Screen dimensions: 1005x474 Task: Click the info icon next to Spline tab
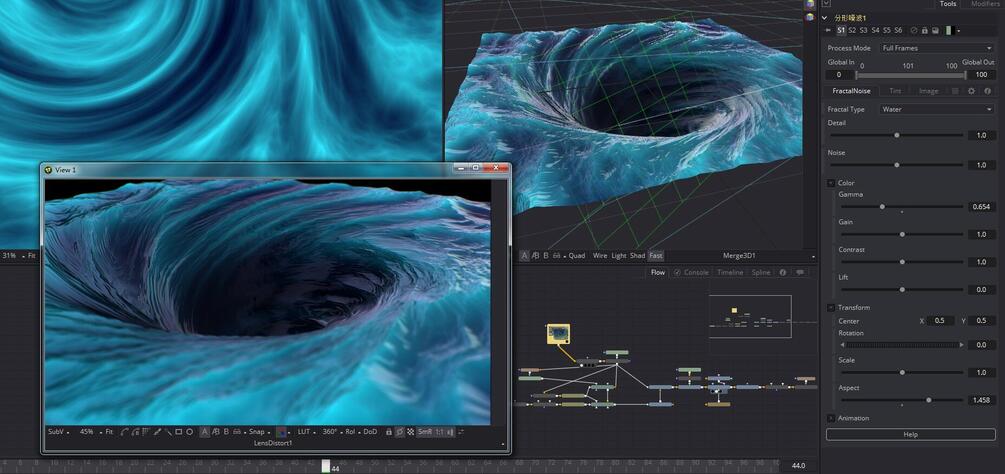coord(782,272)
